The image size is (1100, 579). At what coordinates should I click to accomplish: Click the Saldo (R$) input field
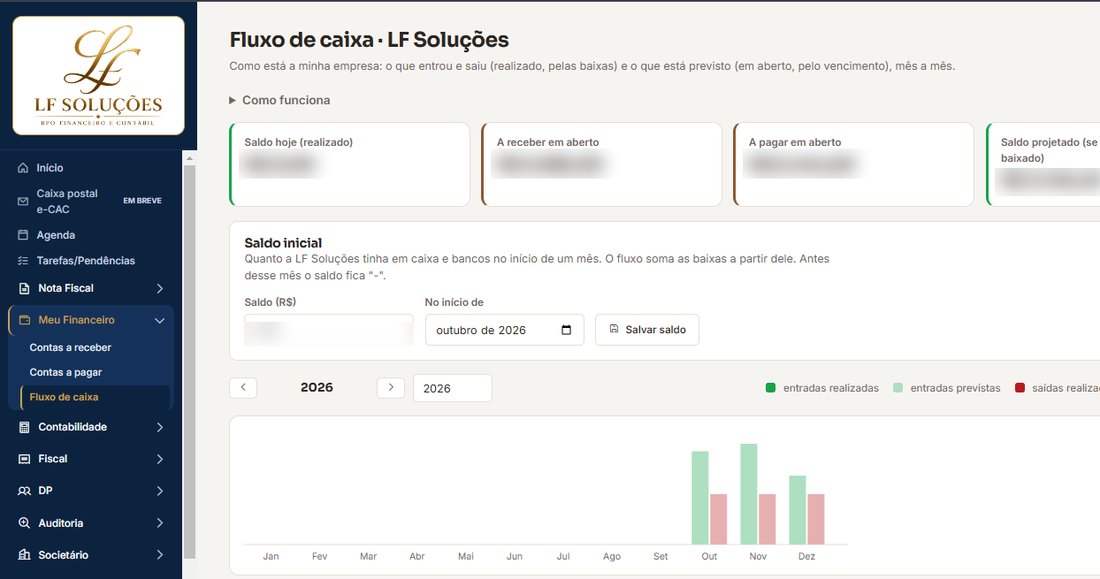click(329, 330)
